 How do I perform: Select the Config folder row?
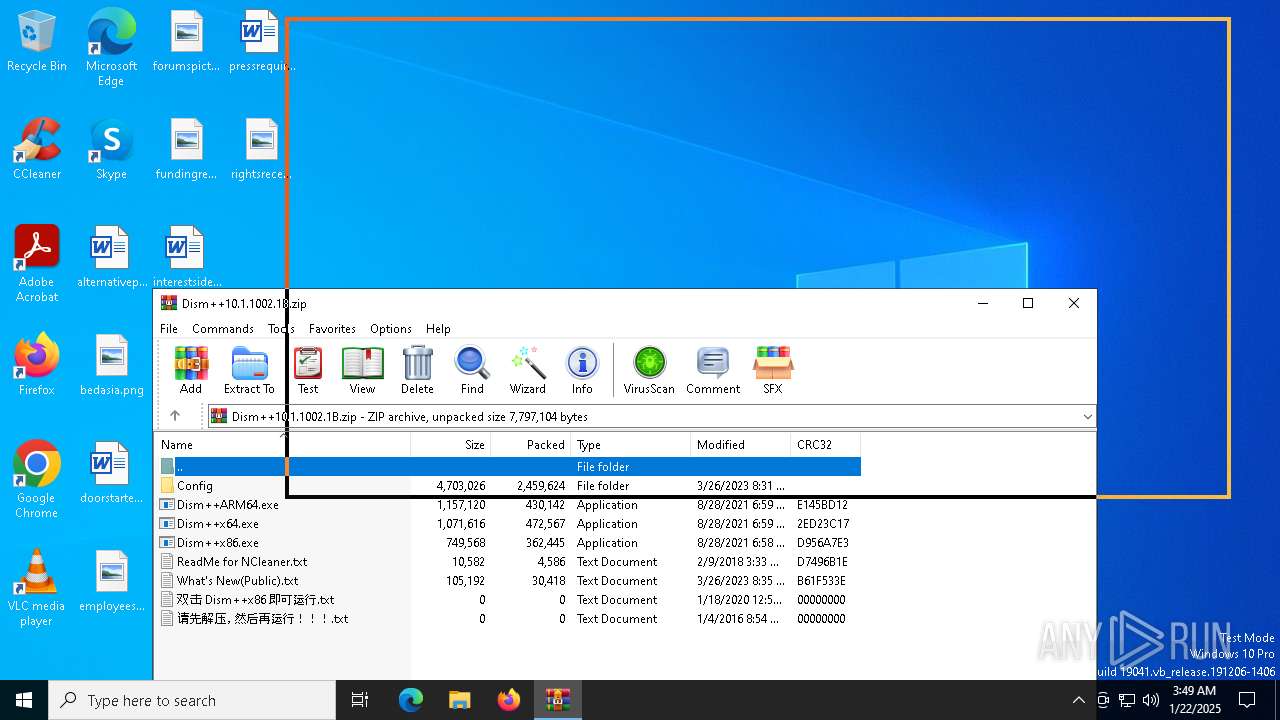(x=508, y=486)
